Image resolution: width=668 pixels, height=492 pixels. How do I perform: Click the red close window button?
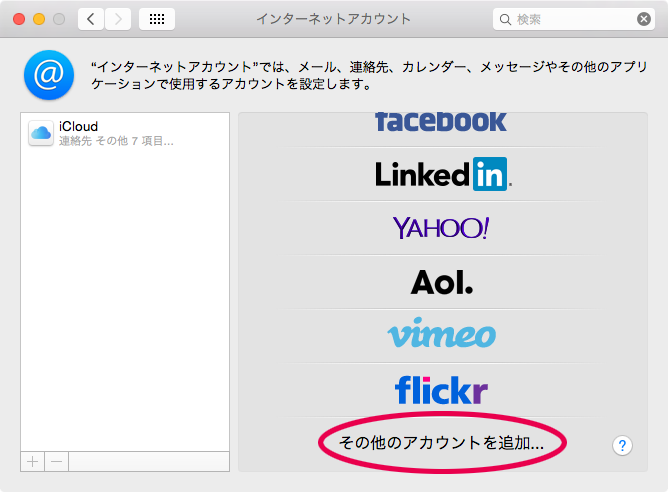click(x=19, y=19)
